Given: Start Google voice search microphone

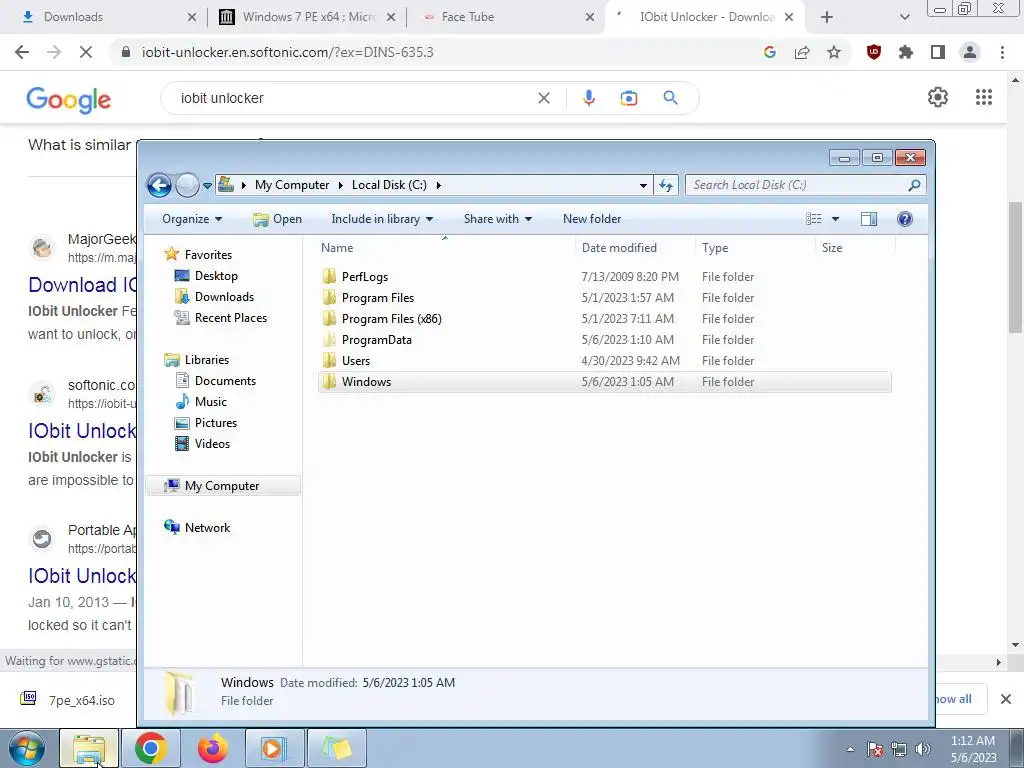Looking at the screenshot, I should [588, 98].
